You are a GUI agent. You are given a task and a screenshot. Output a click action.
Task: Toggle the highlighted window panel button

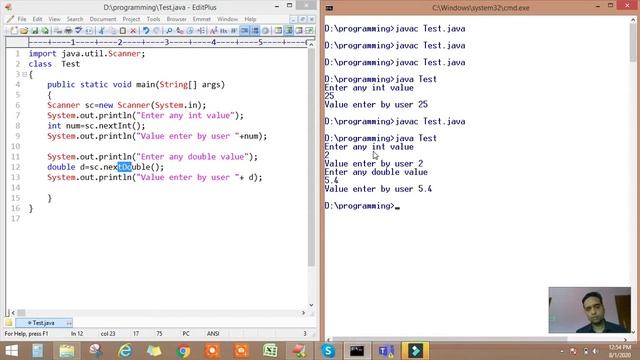point(289,31)
